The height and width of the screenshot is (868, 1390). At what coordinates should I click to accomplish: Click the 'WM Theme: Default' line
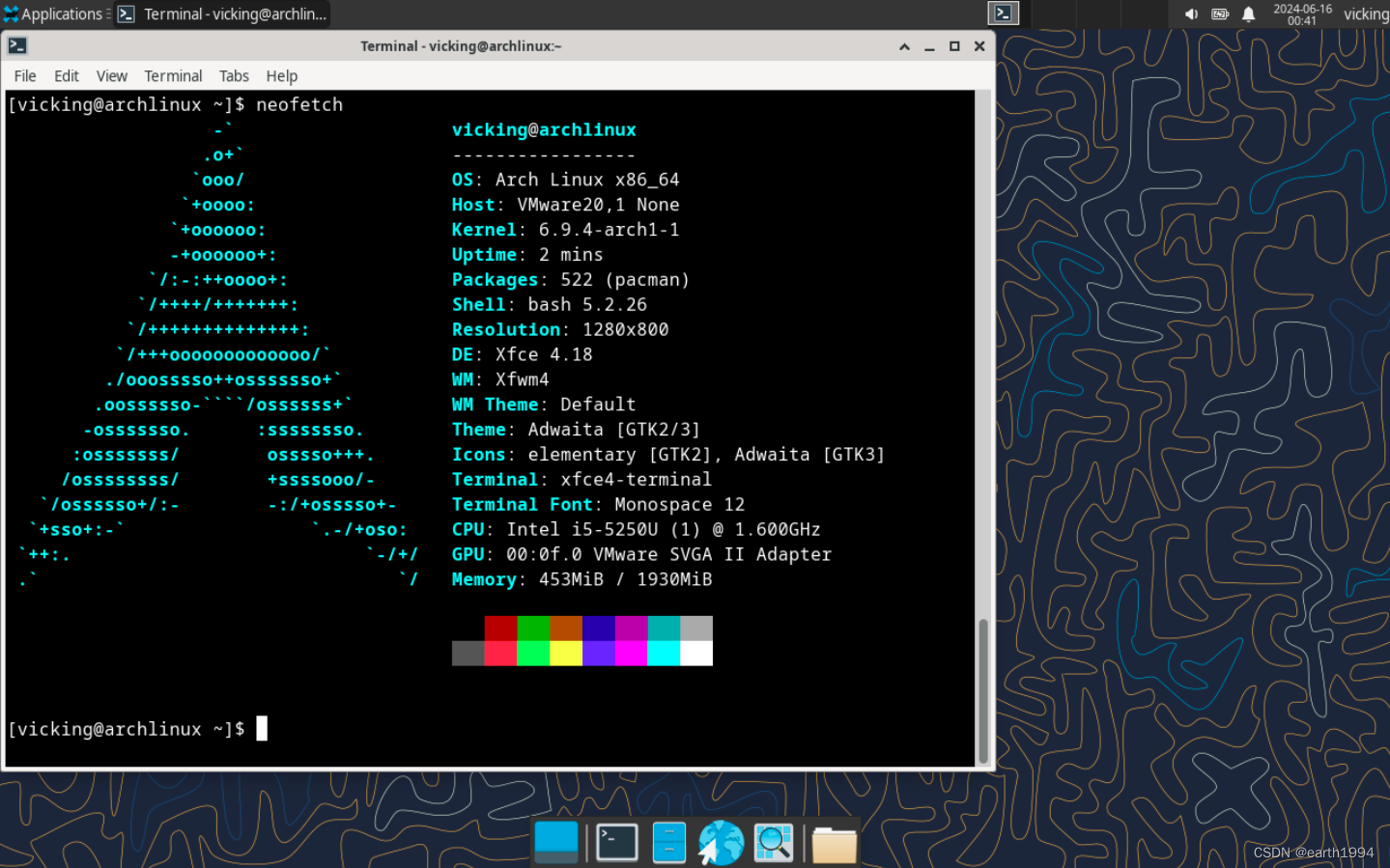[544, 405]
